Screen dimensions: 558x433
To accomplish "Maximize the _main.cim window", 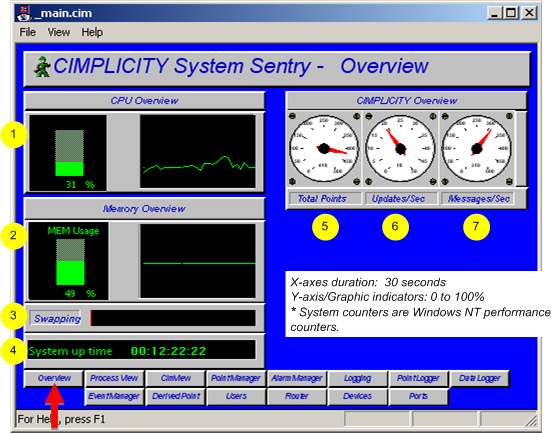I will [511, 13].
